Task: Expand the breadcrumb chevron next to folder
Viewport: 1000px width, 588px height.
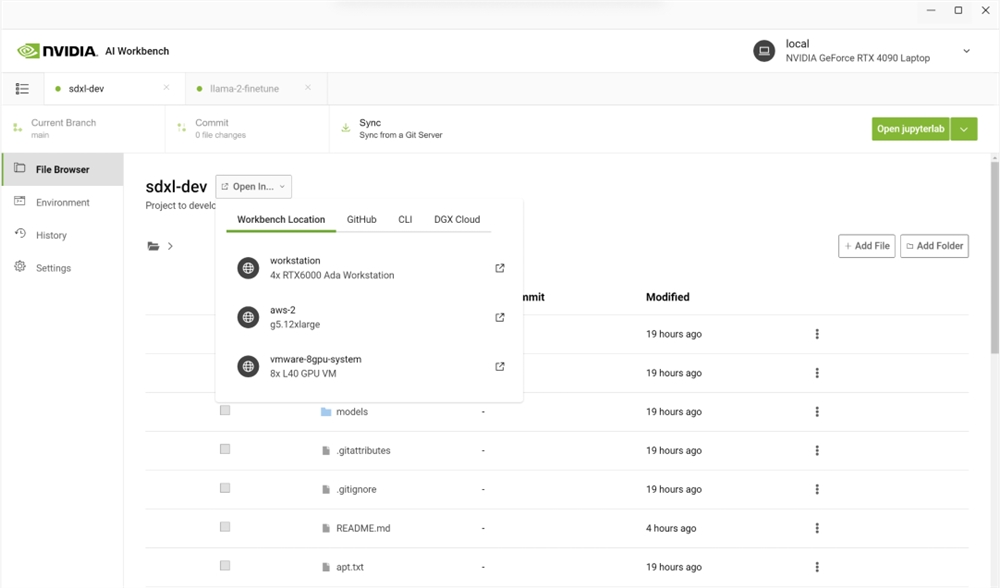Action: coord(170,246)
